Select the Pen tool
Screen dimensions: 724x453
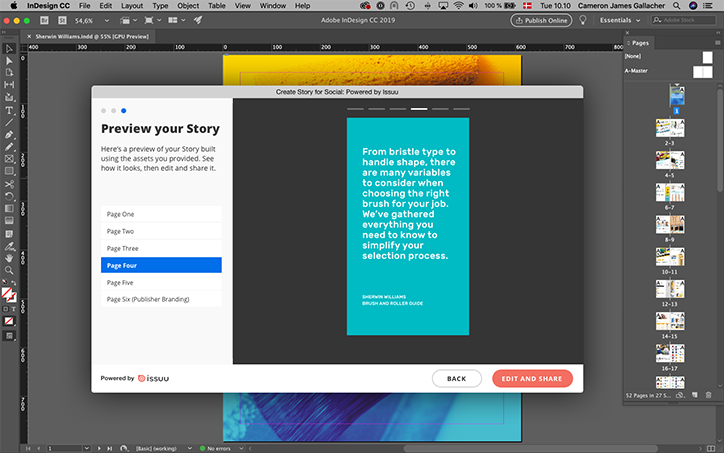coord(9,135)
